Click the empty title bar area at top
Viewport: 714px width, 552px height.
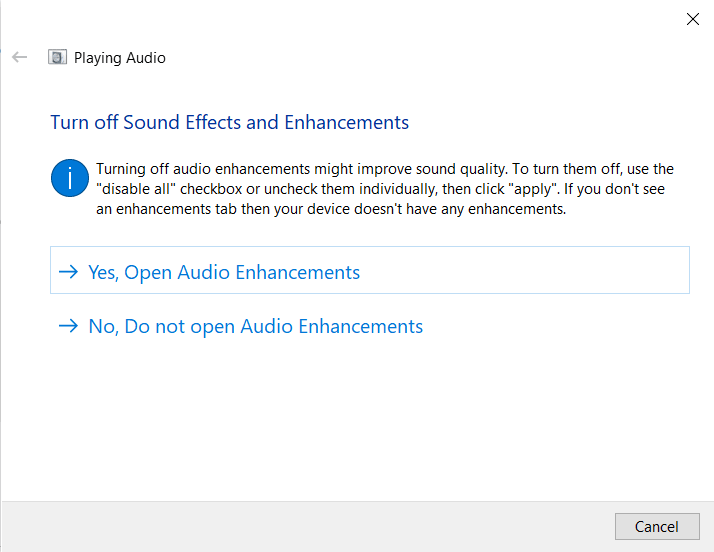350,19
